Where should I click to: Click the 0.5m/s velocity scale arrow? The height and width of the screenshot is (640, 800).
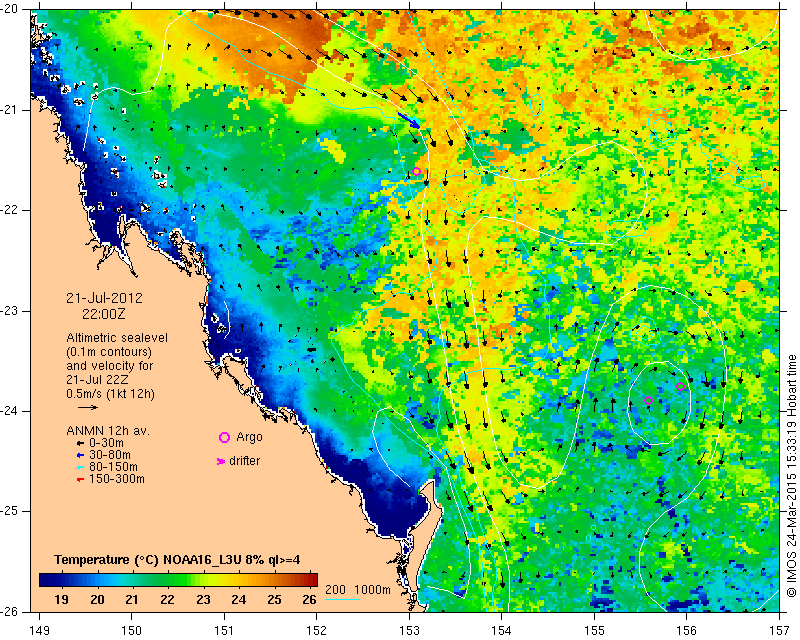(88, 407)
